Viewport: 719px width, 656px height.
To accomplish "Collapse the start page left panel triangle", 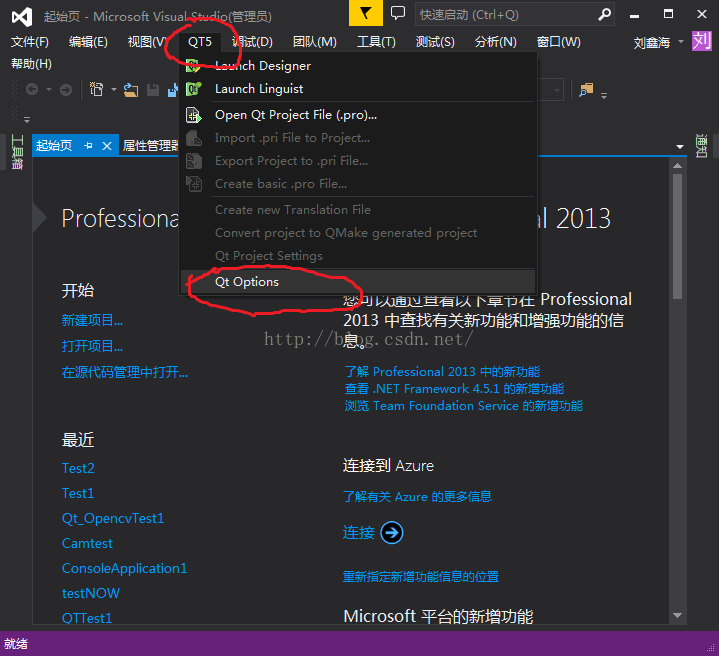I will [x=40, y=218].
